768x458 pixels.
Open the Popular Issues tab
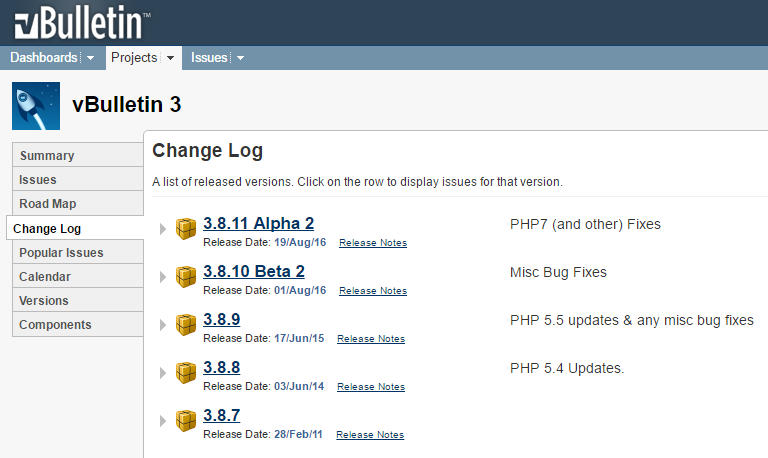click(x=78, y=252)
